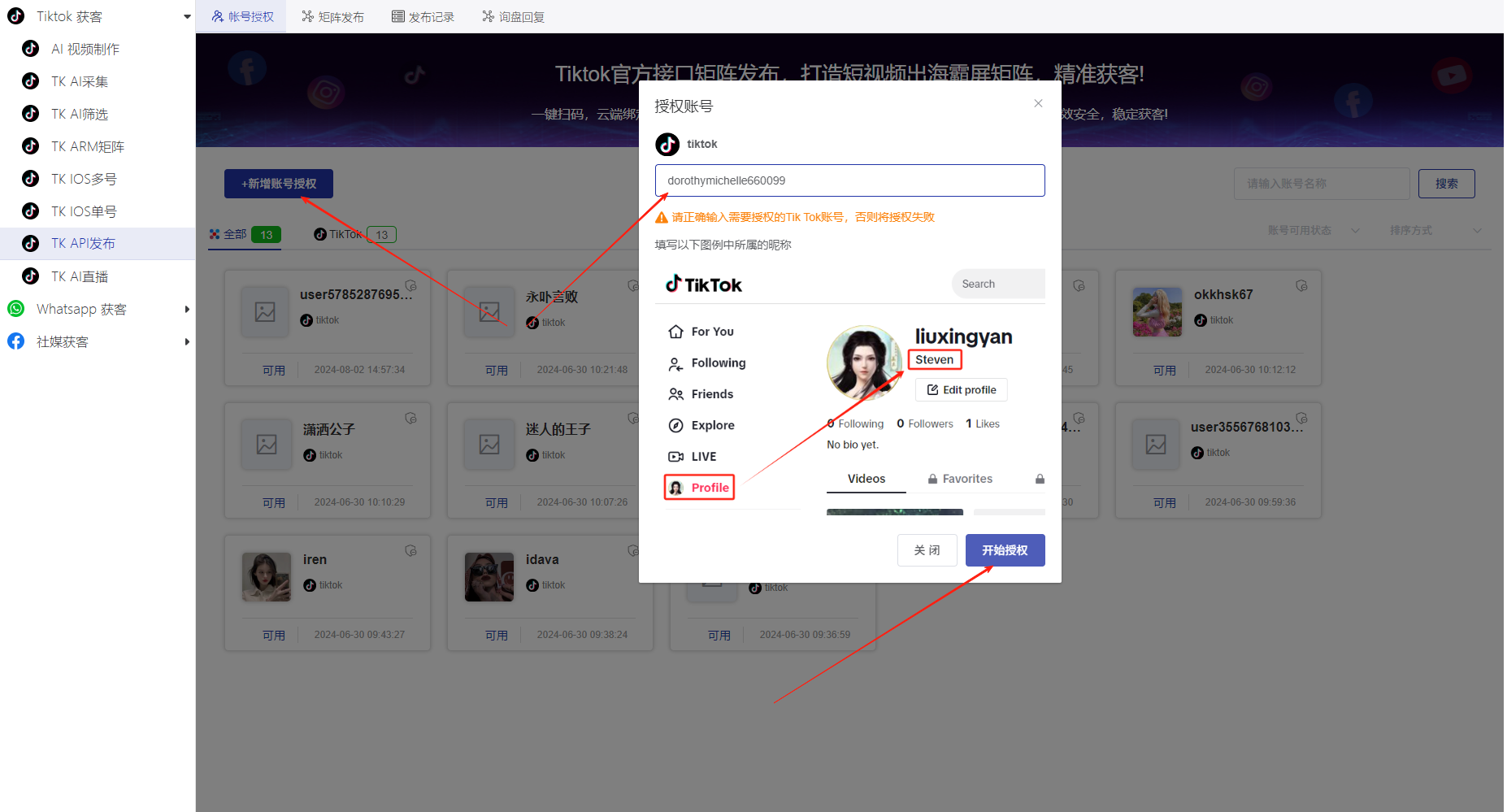1507x812 pixels.
Task: Click the 关闭 button in dialog
Action: 927,550
